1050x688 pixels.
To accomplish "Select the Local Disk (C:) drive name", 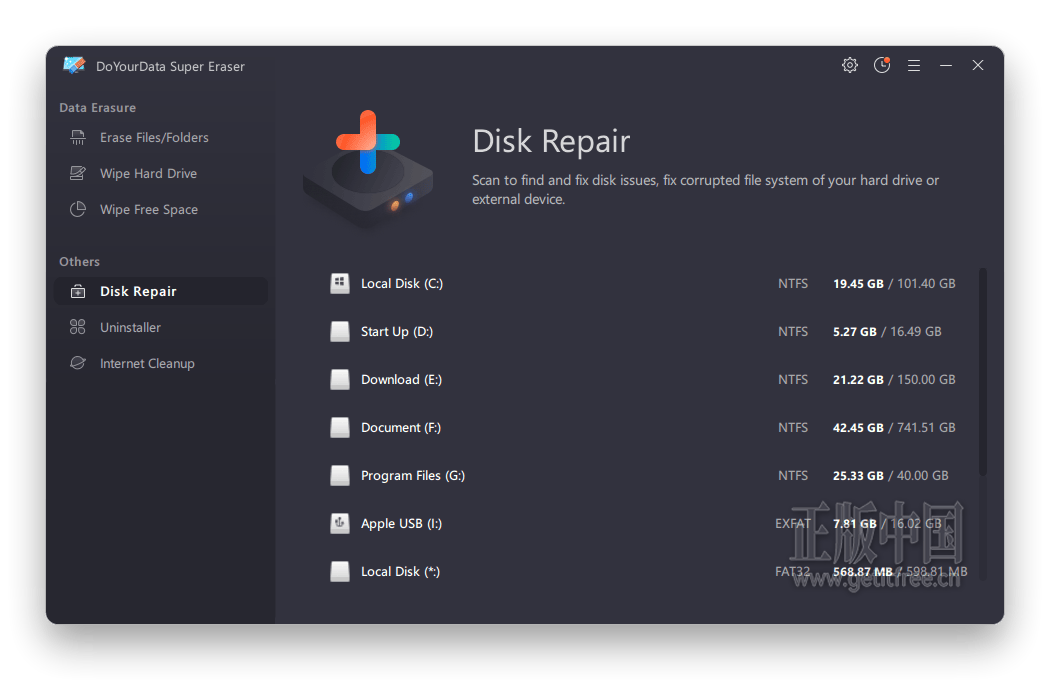I will click(x=402, y=283).
